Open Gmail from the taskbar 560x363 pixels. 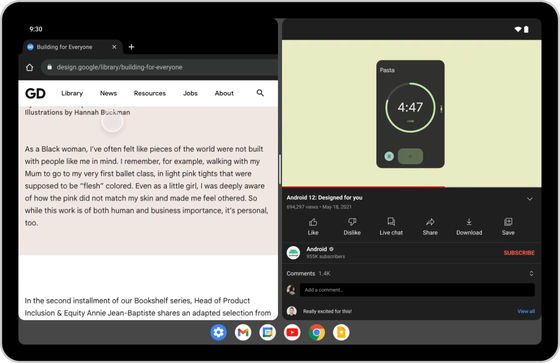point(243,333)
